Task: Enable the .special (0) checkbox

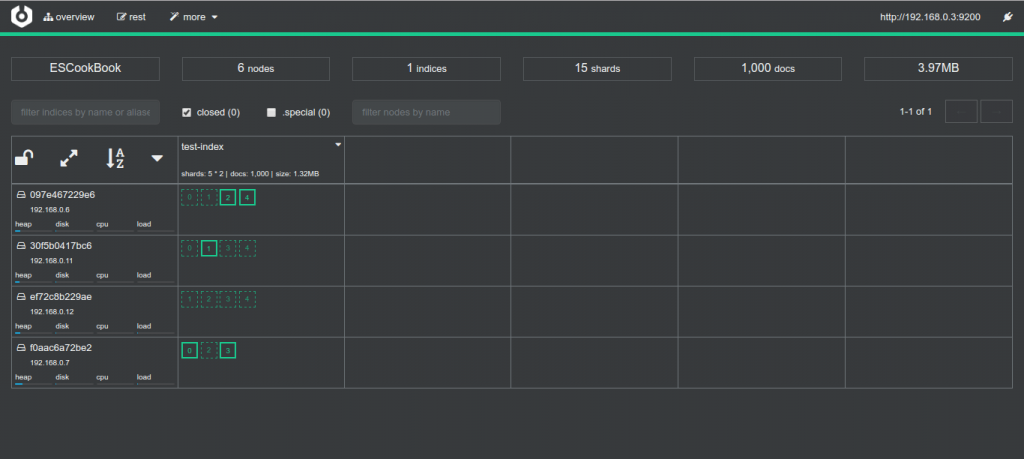Action: click(272, 112)
